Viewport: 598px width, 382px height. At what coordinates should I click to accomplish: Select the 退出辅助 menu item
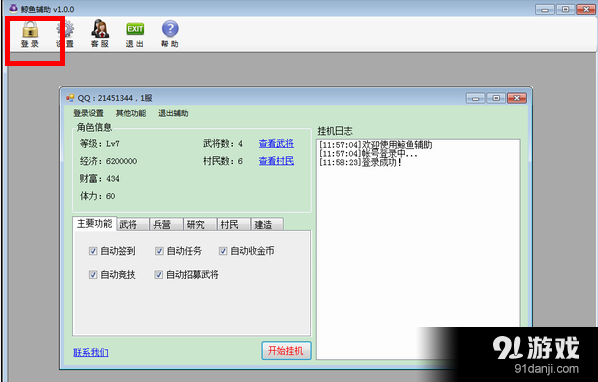[173, 113]
